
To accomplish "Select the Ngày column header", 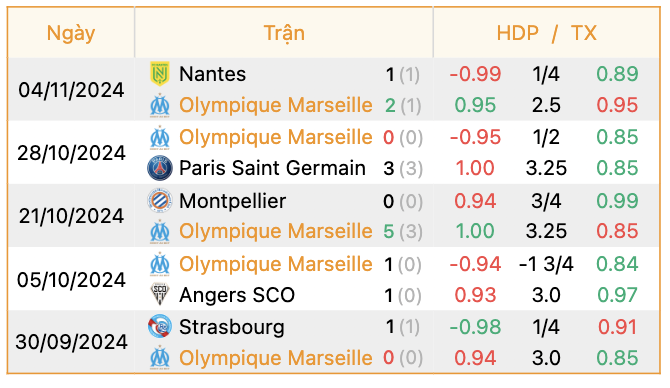I will tap(71, 33).
